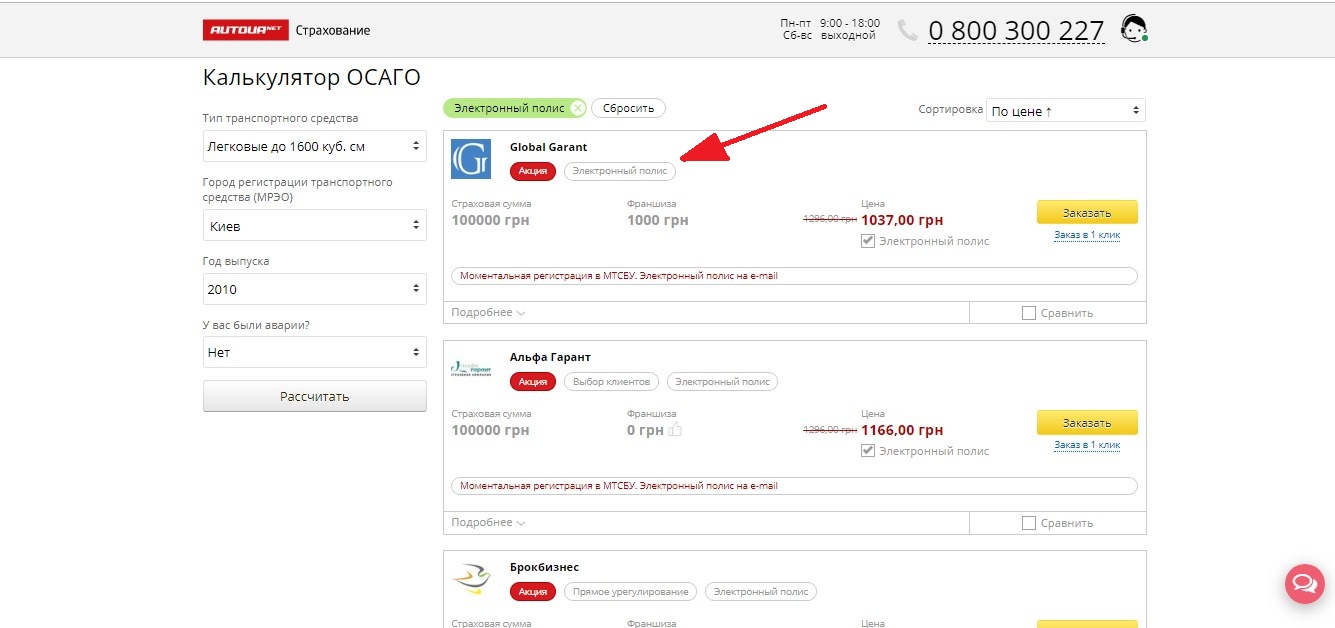Expand Подробнее for Global Garant offer

click(488, 313)
